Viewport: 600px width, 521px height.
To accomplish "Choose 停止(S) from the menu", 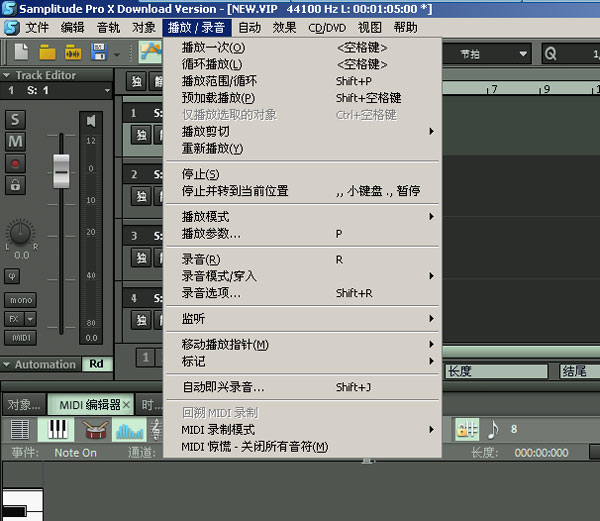I will click(x=302, y=174).
